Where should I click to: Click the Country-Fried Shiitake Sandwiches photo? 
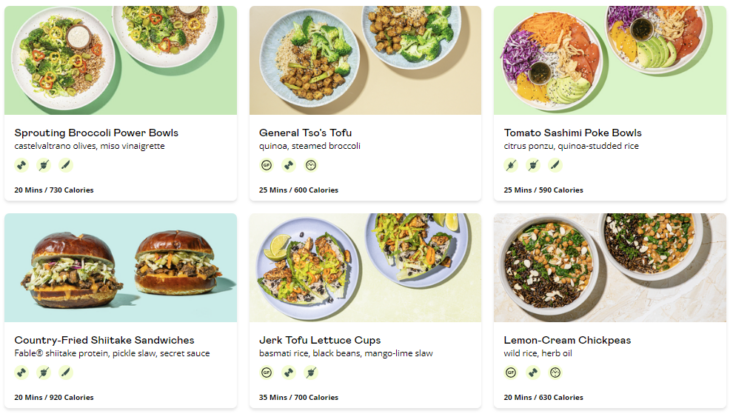120,268
